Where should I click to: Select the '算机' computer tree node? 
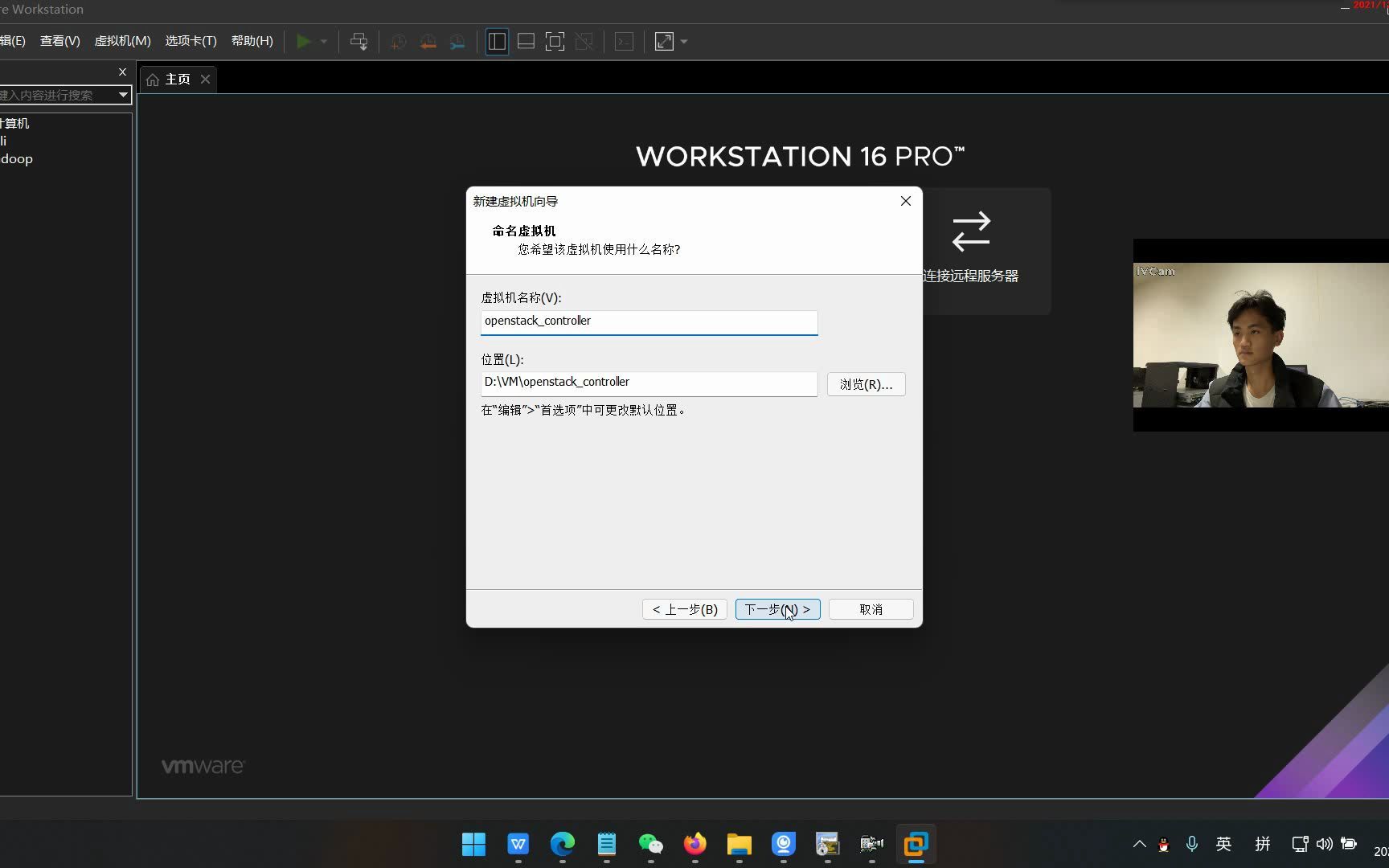(x=14, y=123)
